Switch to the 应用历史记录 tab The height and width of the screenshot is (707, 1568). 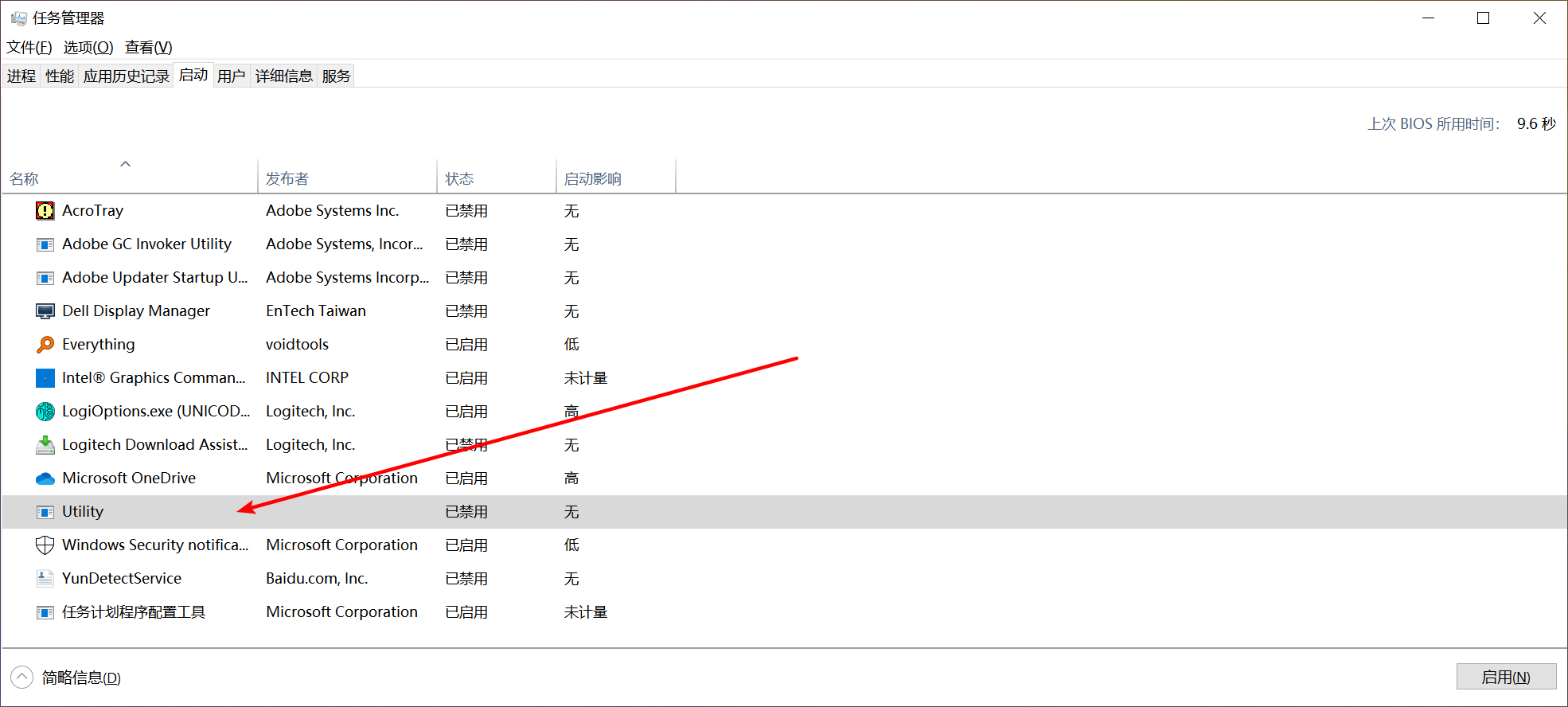pyautogui.click(x=127, y=76)
